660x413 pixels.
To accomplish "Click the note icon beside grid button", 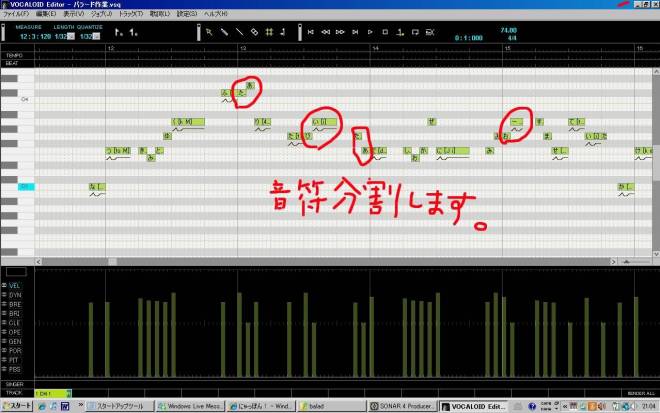I will [283, 32].
